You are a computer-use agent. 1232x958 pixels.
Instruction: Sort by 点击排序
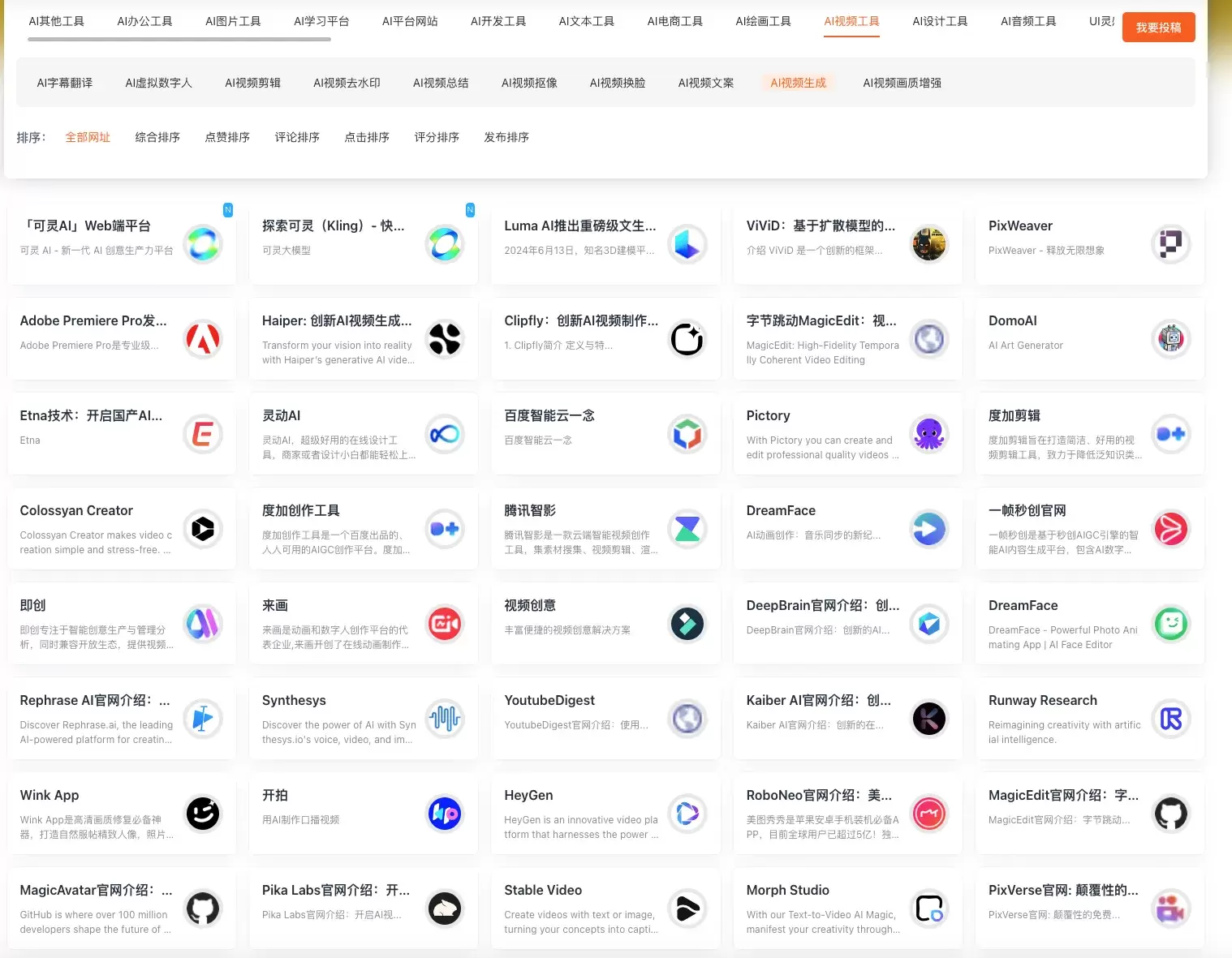[367, 137]
